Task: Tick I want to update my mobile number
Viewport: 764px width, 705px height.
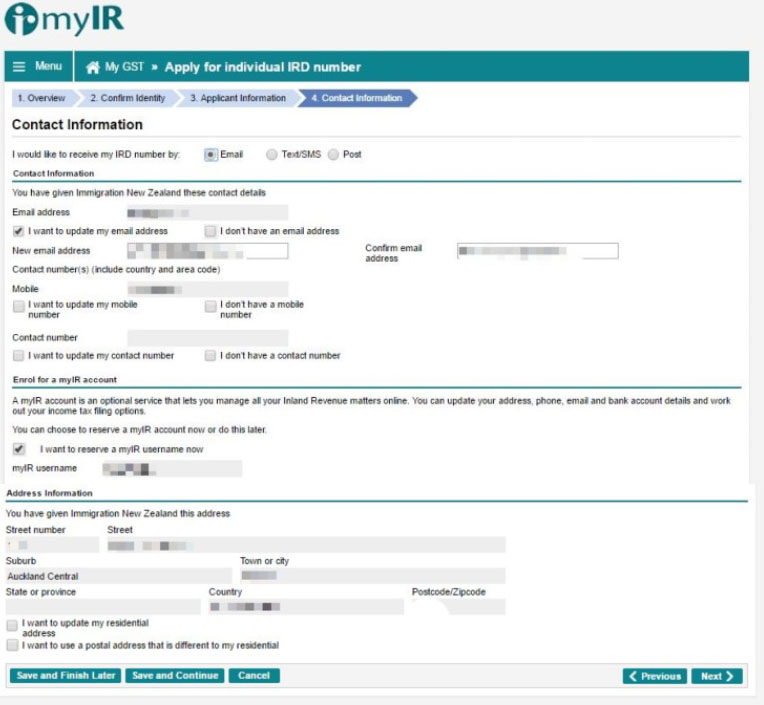Action: click(19, 306)
